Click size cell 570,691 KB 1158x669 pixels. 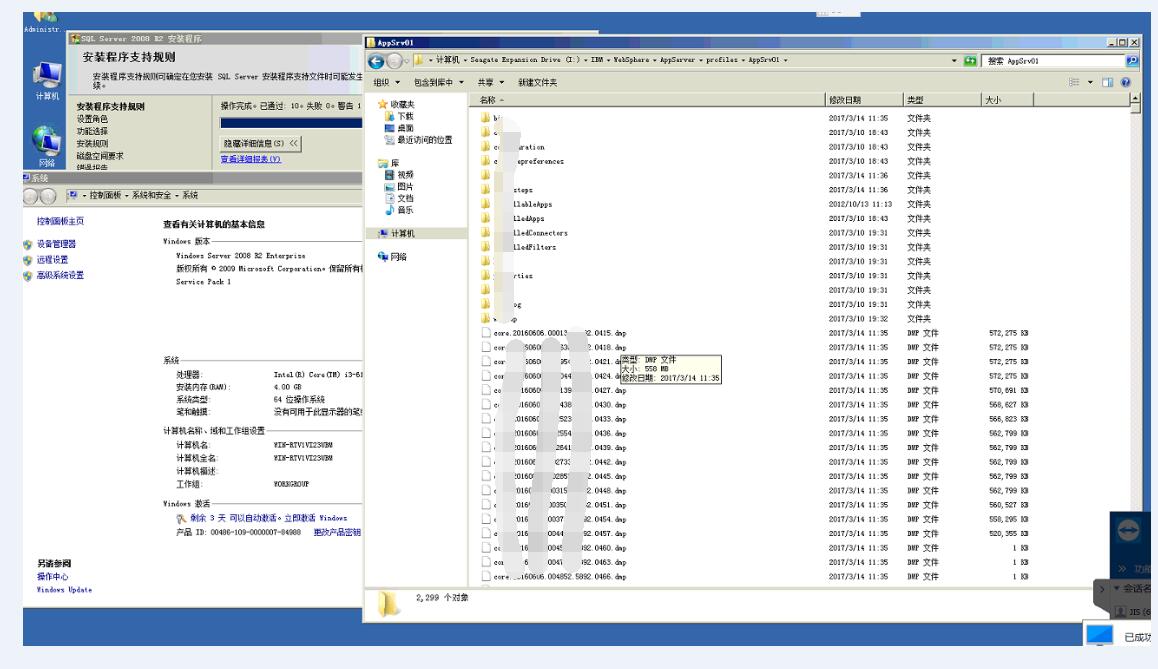pyautogui.click(x=1008, y=390)
